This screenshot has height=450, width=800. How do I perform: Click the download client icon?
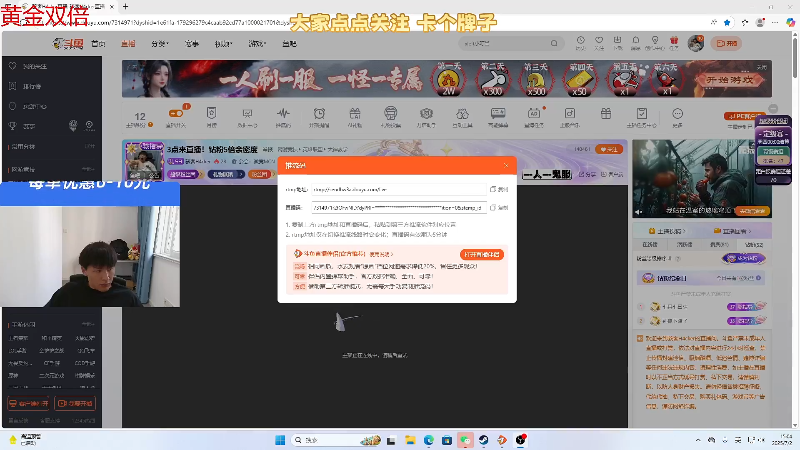tap(617, 42)
